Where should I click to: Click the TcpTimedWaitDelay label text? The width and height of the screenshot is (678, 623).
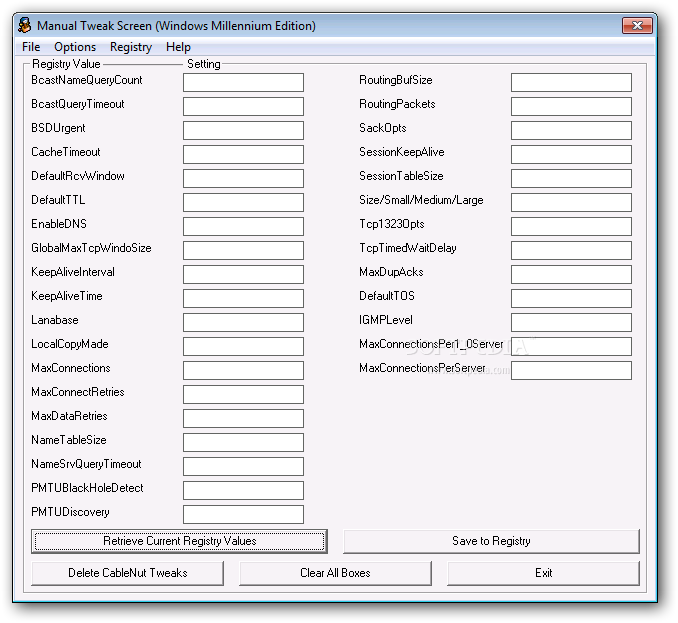coord(408,248)
